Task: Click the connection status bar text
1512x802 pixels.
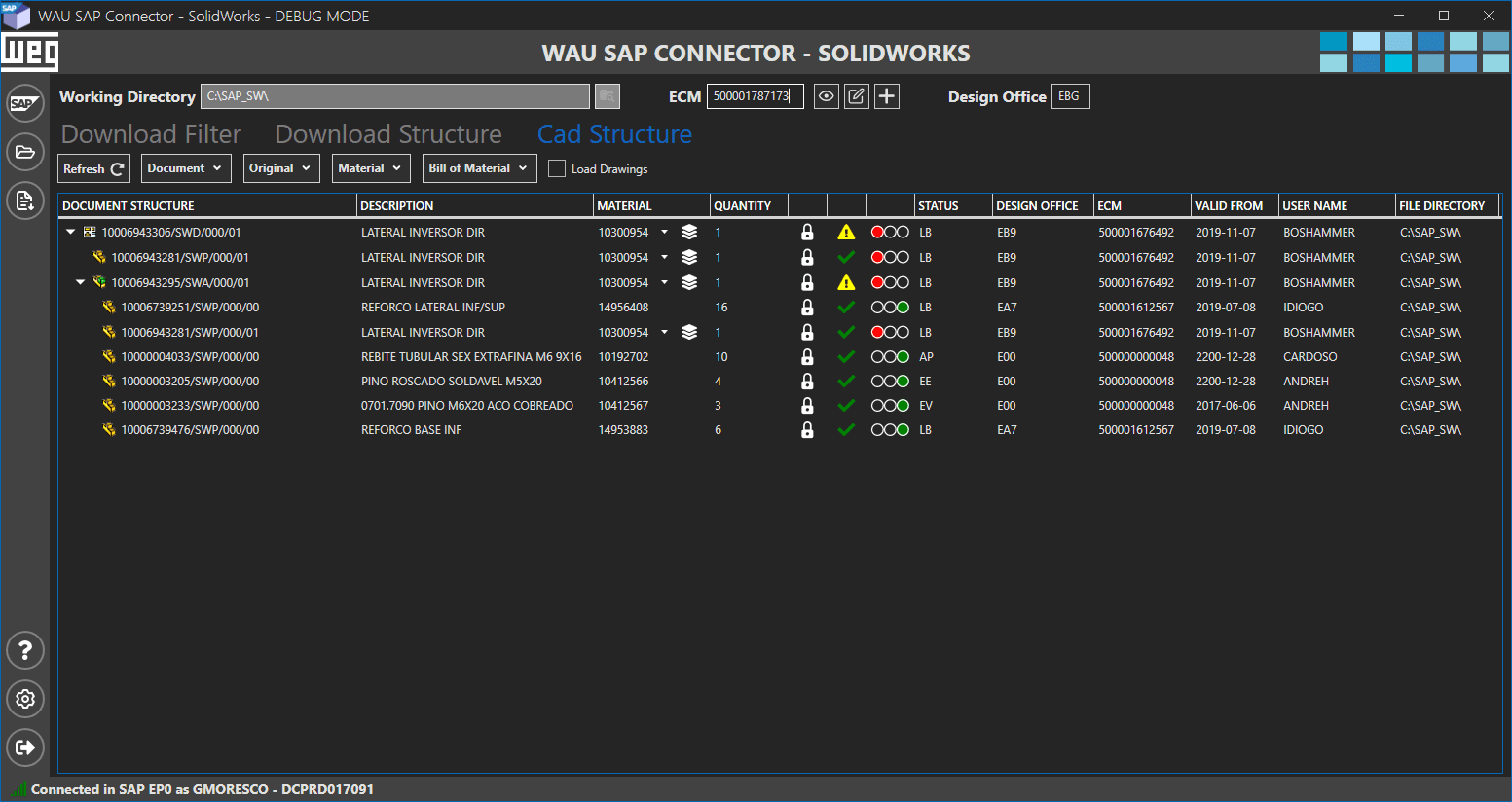Action: click(203, 789)
